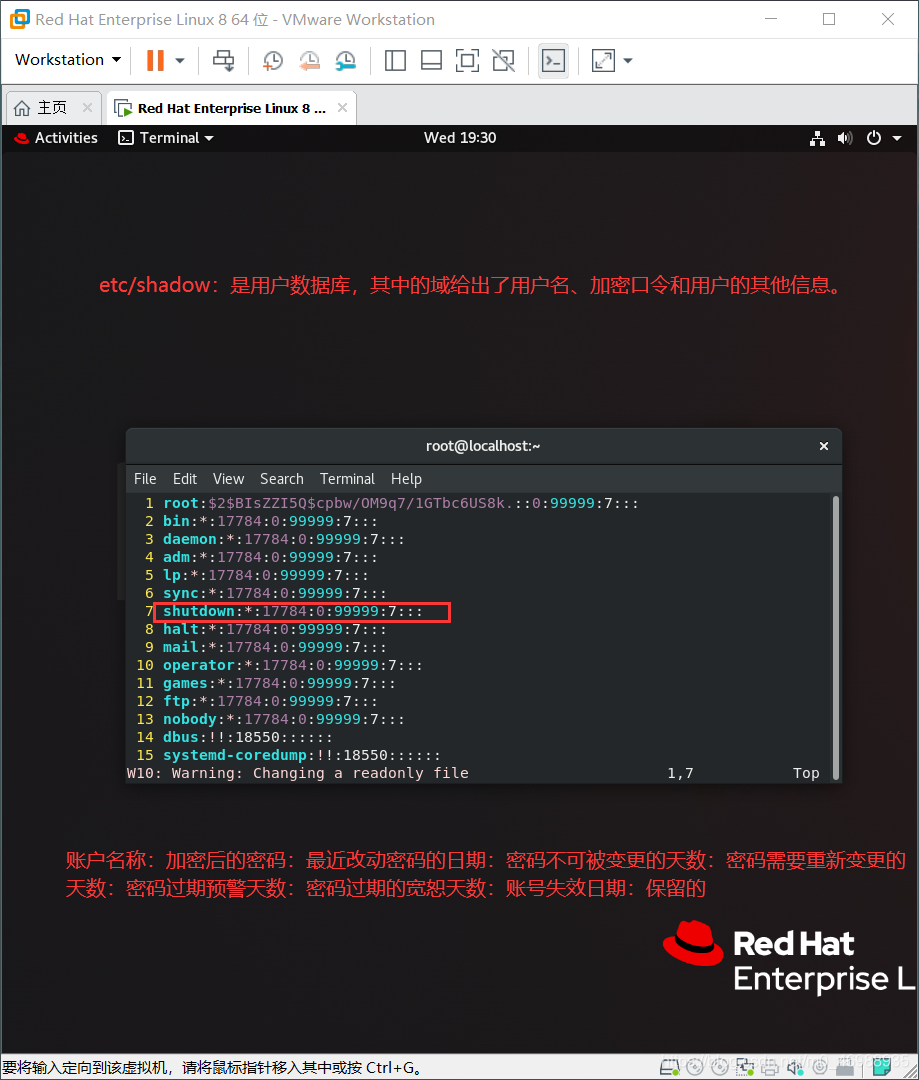Click the stretch guest display icon
Screen dimensions: 919x1080
(x=603, y=61)
